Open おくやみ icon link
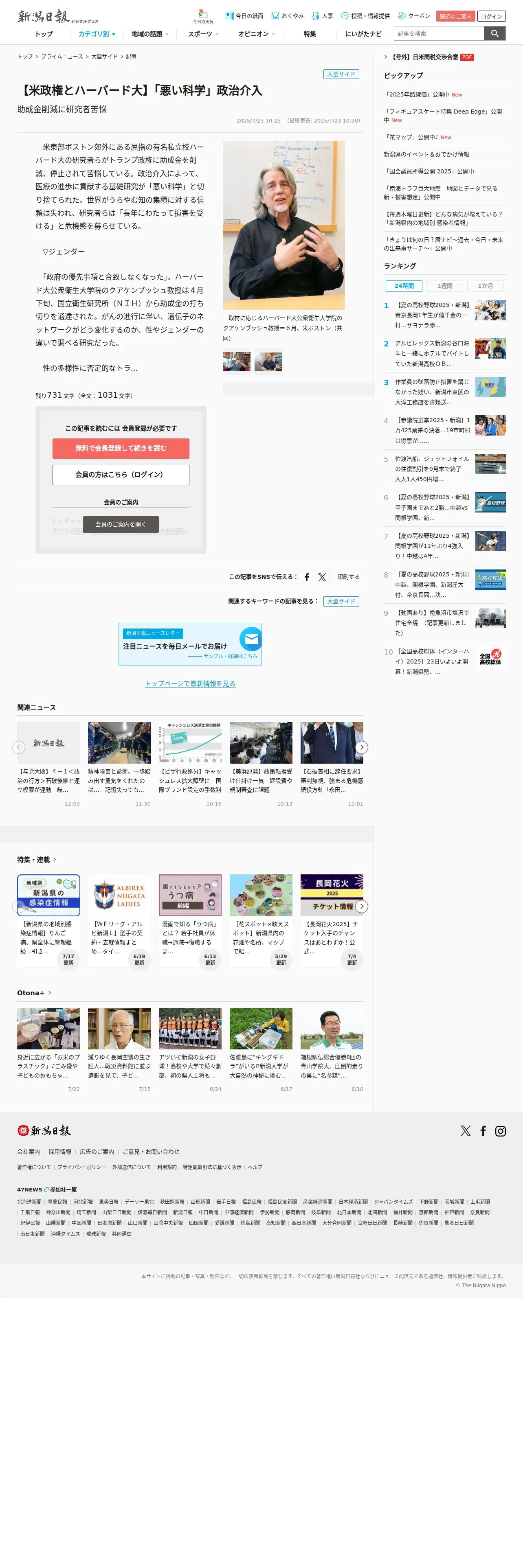The height and width of the screenshot is (1568, 523). click(288, 16)
